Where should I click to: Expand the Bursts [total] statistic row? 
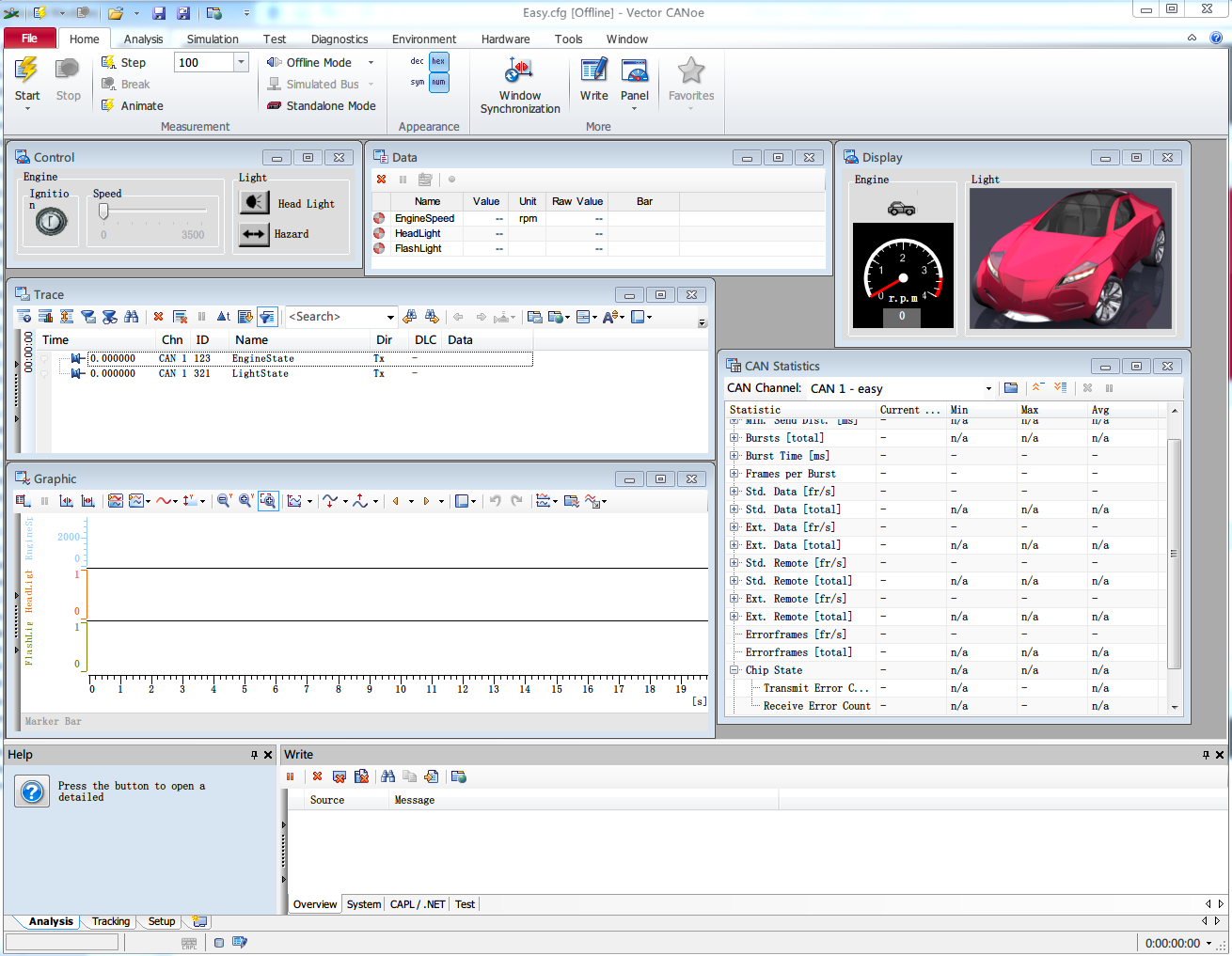point(734,438)
